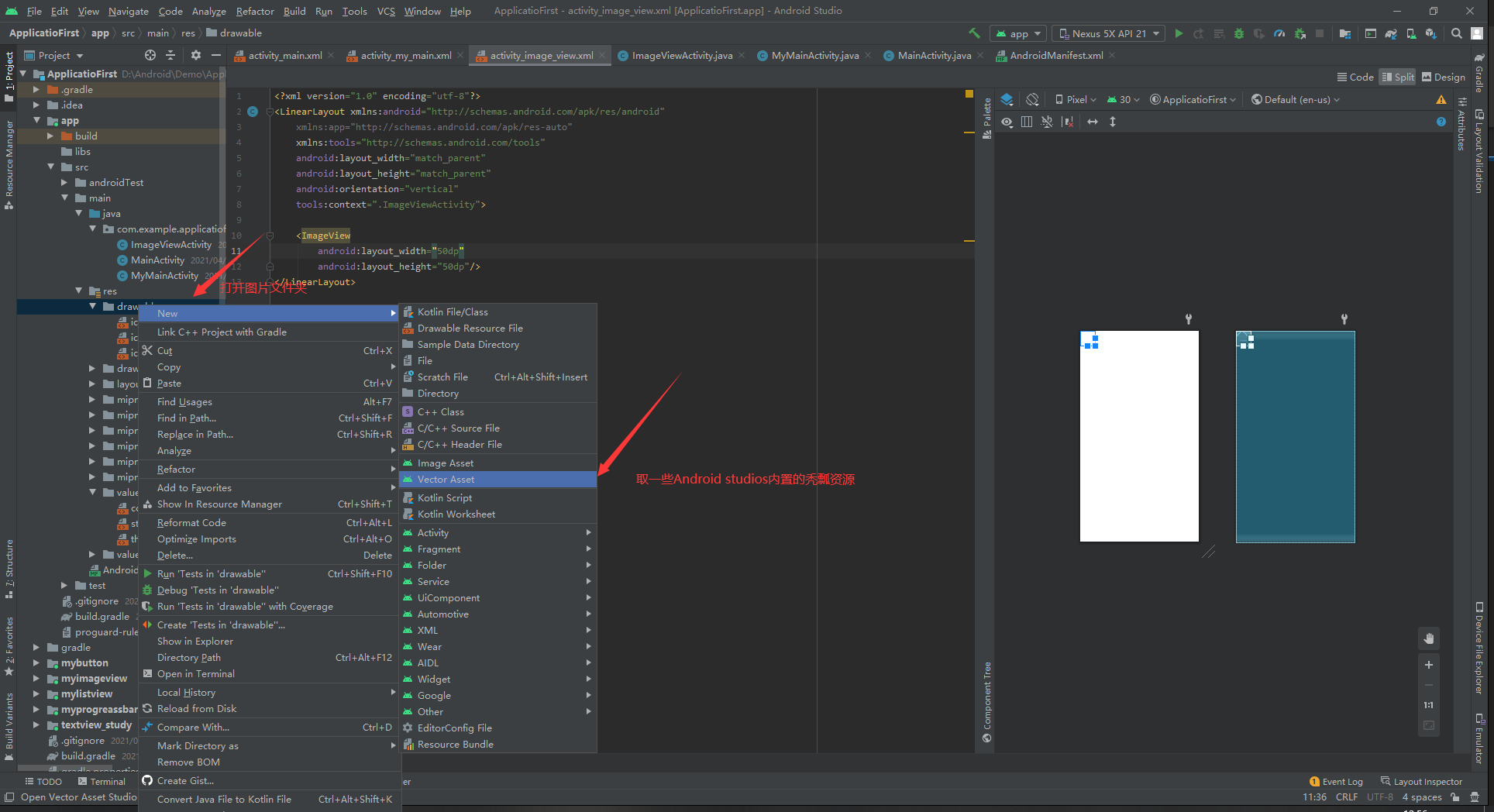The height and width of the screenshot is (812, 1494).
Task: Click 1:1 zoom to actual size
Action: click(1429, 705)
